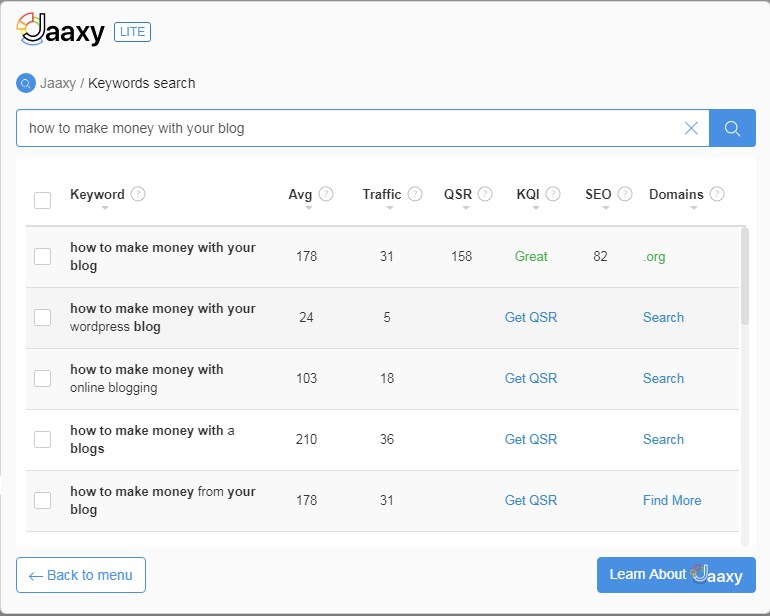Click the Avg value 103

tap(306, 378)
